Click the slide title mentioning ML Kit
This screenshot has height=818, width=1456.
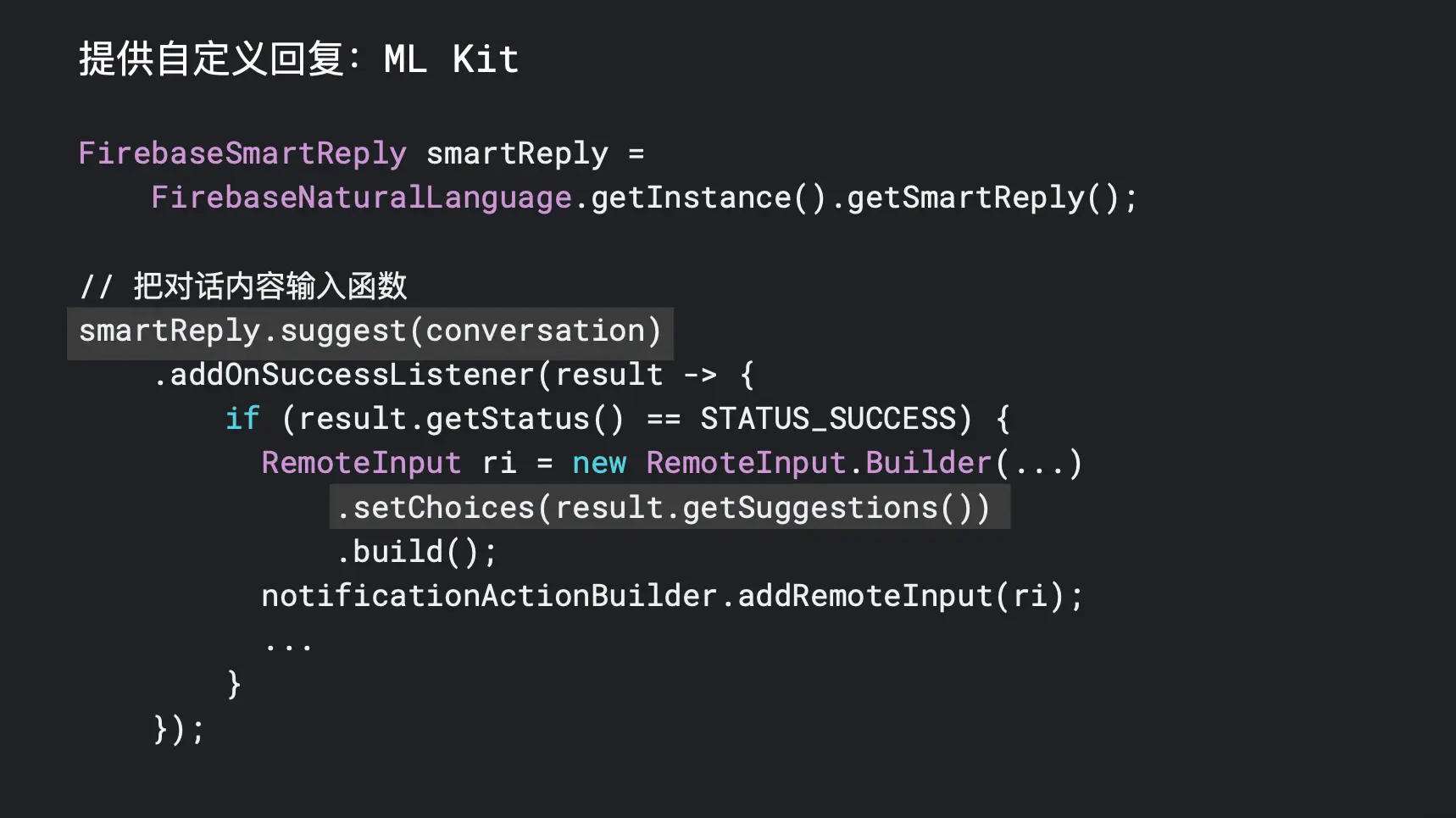click(x=298, y=59)
